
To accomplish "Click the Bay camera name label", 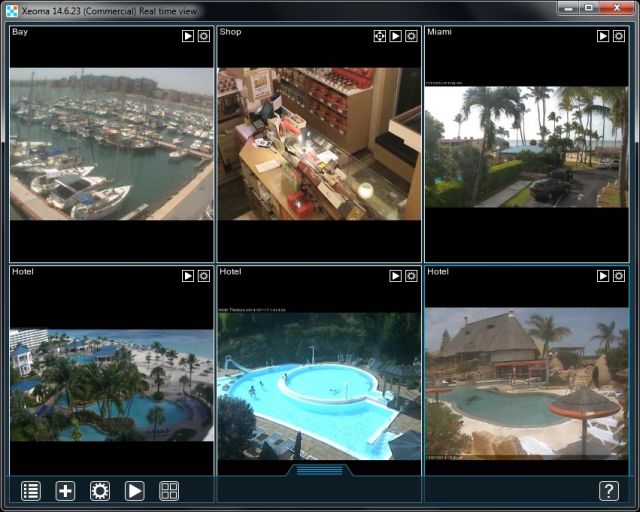I will [20, 32].
